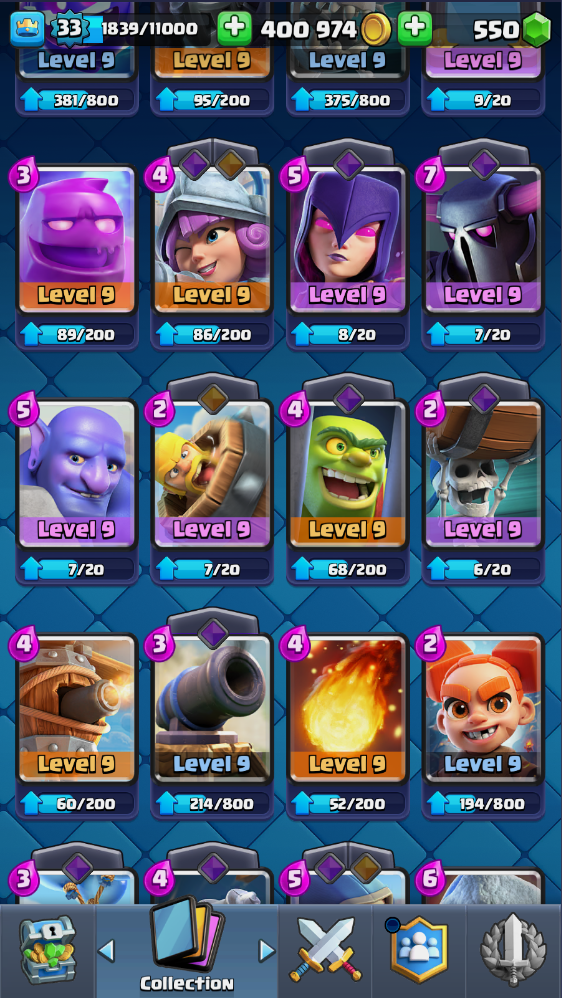Go to next tab with right arrow
The width and height of the screenshot is (562, 998).
267,950
